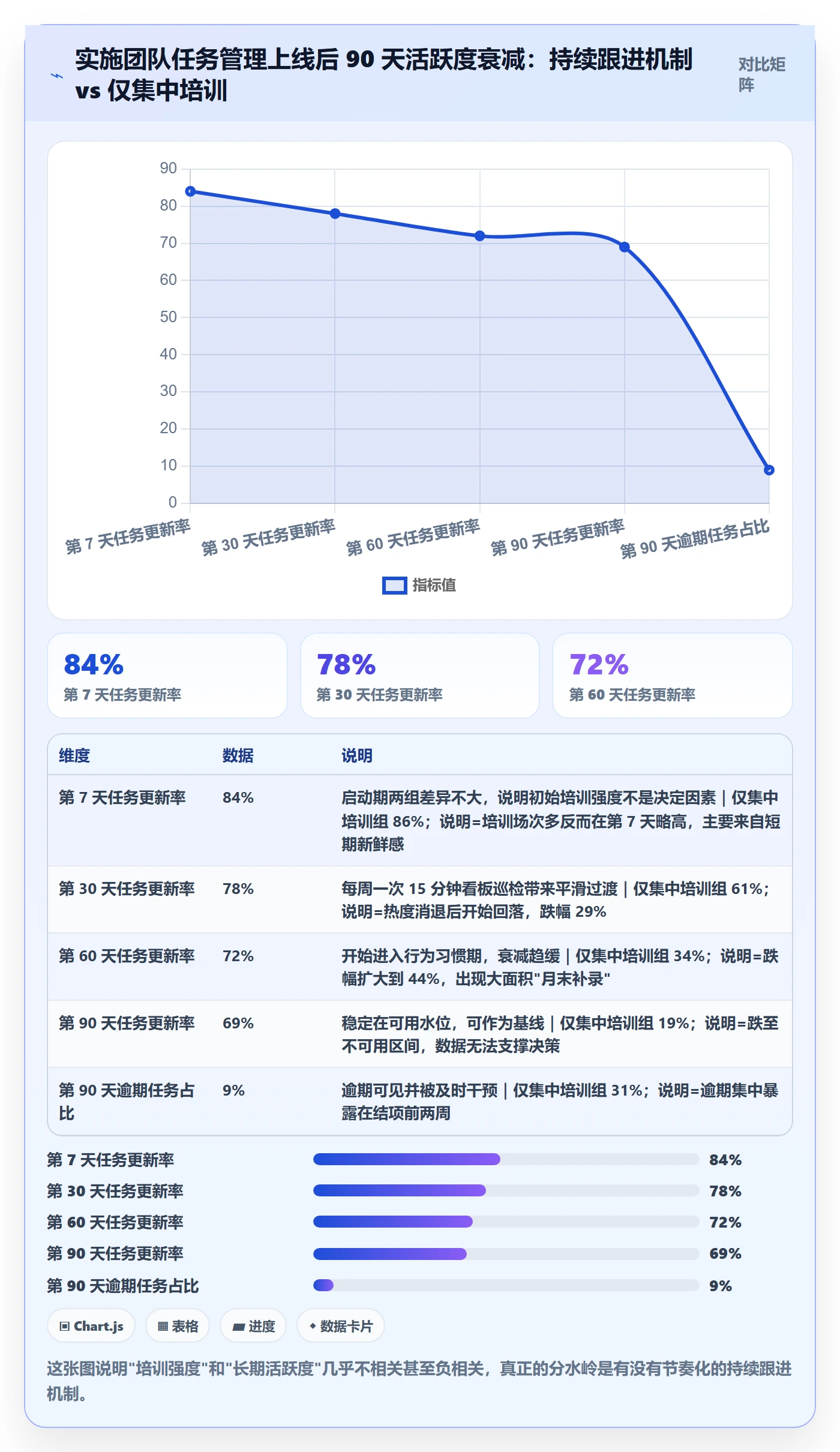
Task: Select the 进度 tag chip
Action: (x=253, y=1326)
